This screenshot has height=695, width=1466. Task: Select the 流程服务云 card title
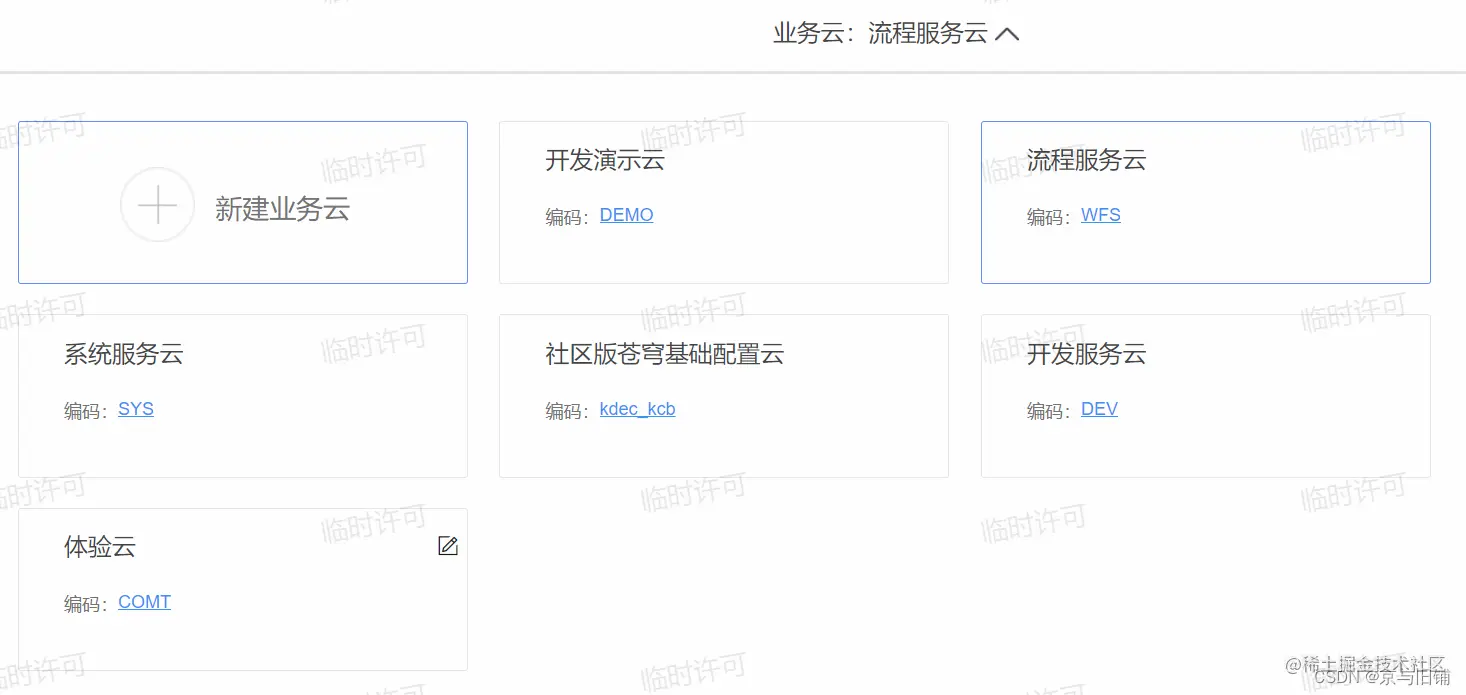[x=1087, y=160]
